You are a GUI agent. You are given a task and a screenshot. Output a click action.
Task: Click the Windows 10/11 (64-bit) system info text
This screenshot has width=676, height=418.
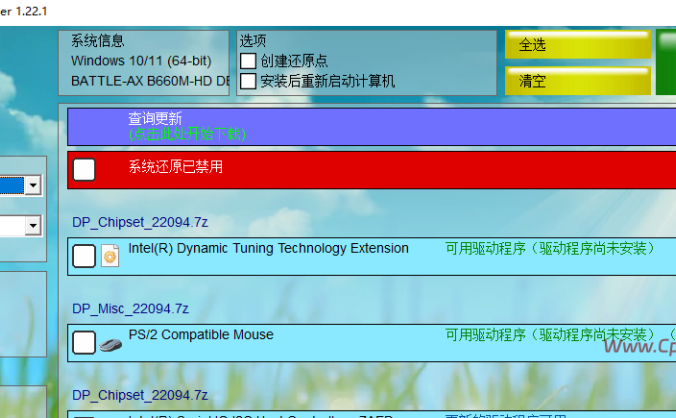pos(141,61)
